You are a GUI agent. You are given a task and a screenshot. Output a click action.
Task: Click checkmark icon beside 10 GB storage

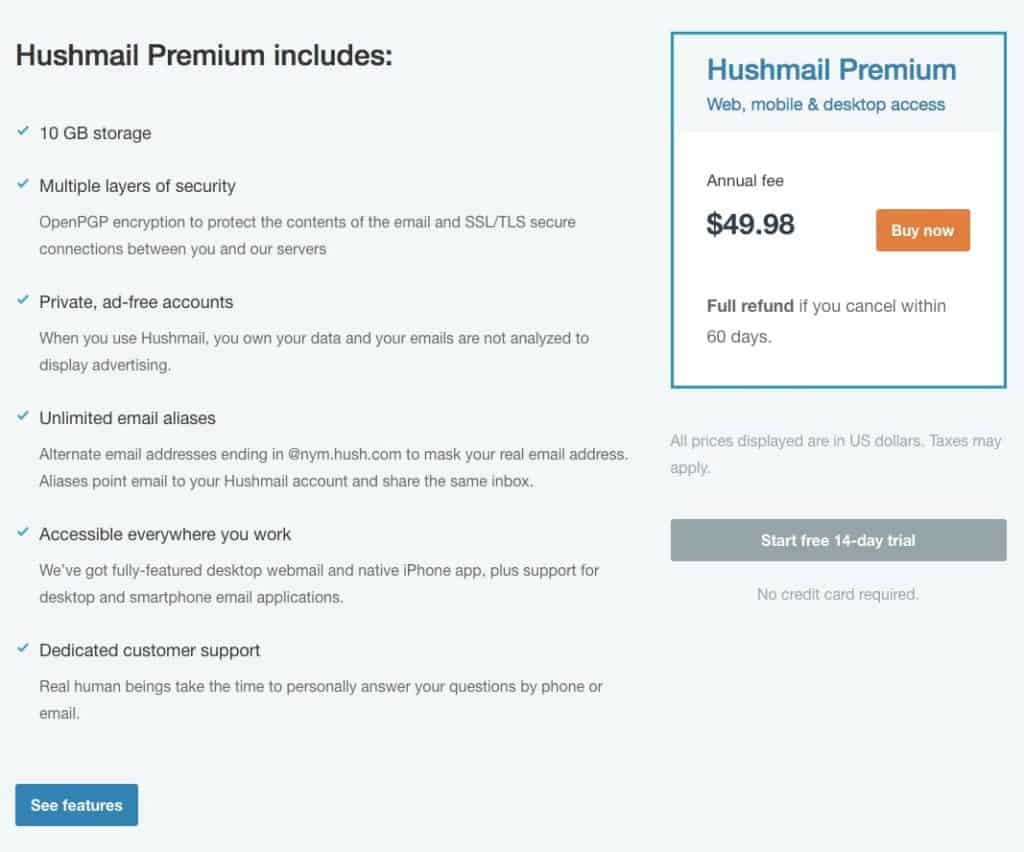(x=22, y=132)
